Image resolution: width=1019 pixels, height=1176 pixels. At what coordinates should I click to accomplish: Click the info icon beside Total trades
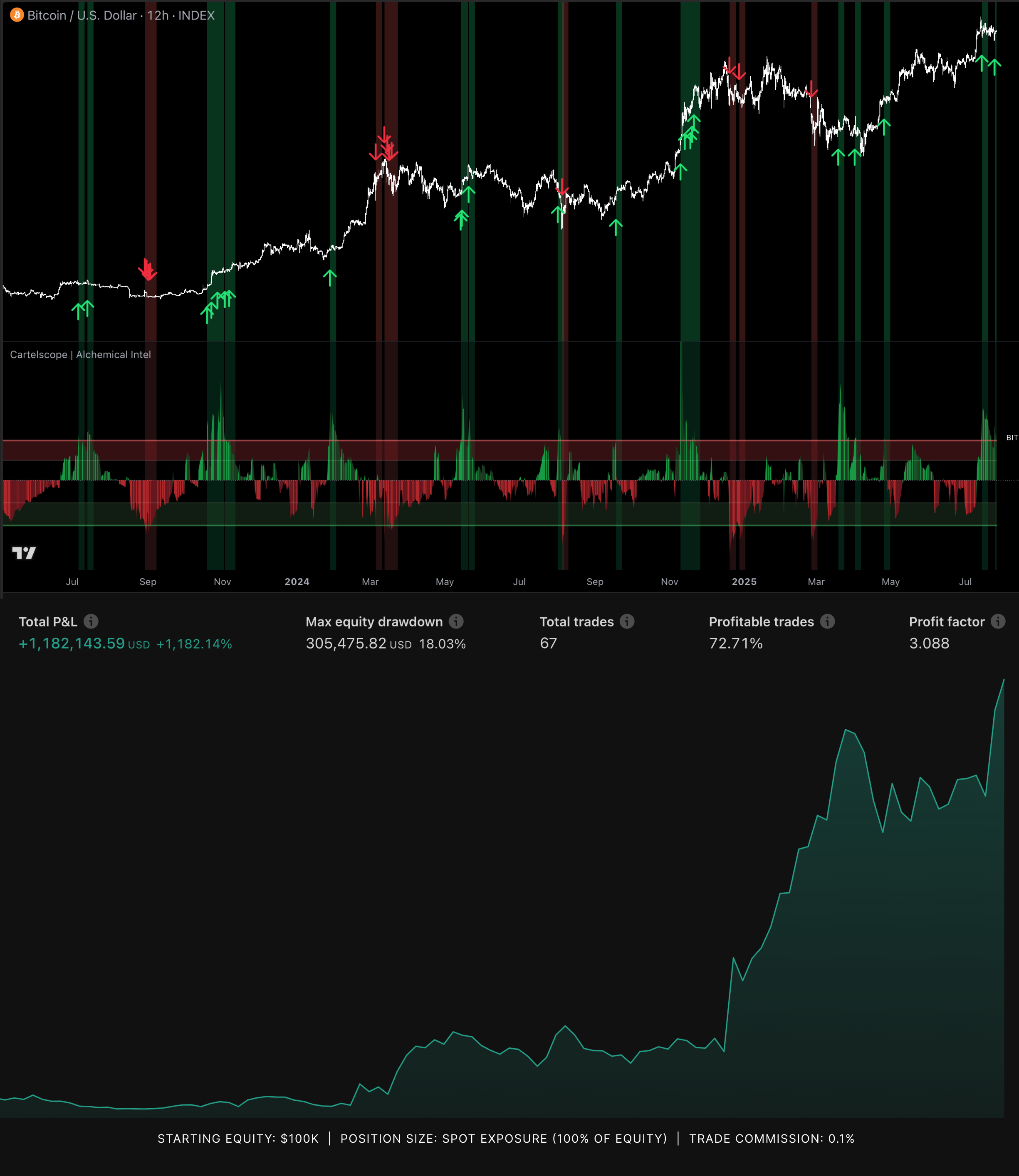[627, 621]
